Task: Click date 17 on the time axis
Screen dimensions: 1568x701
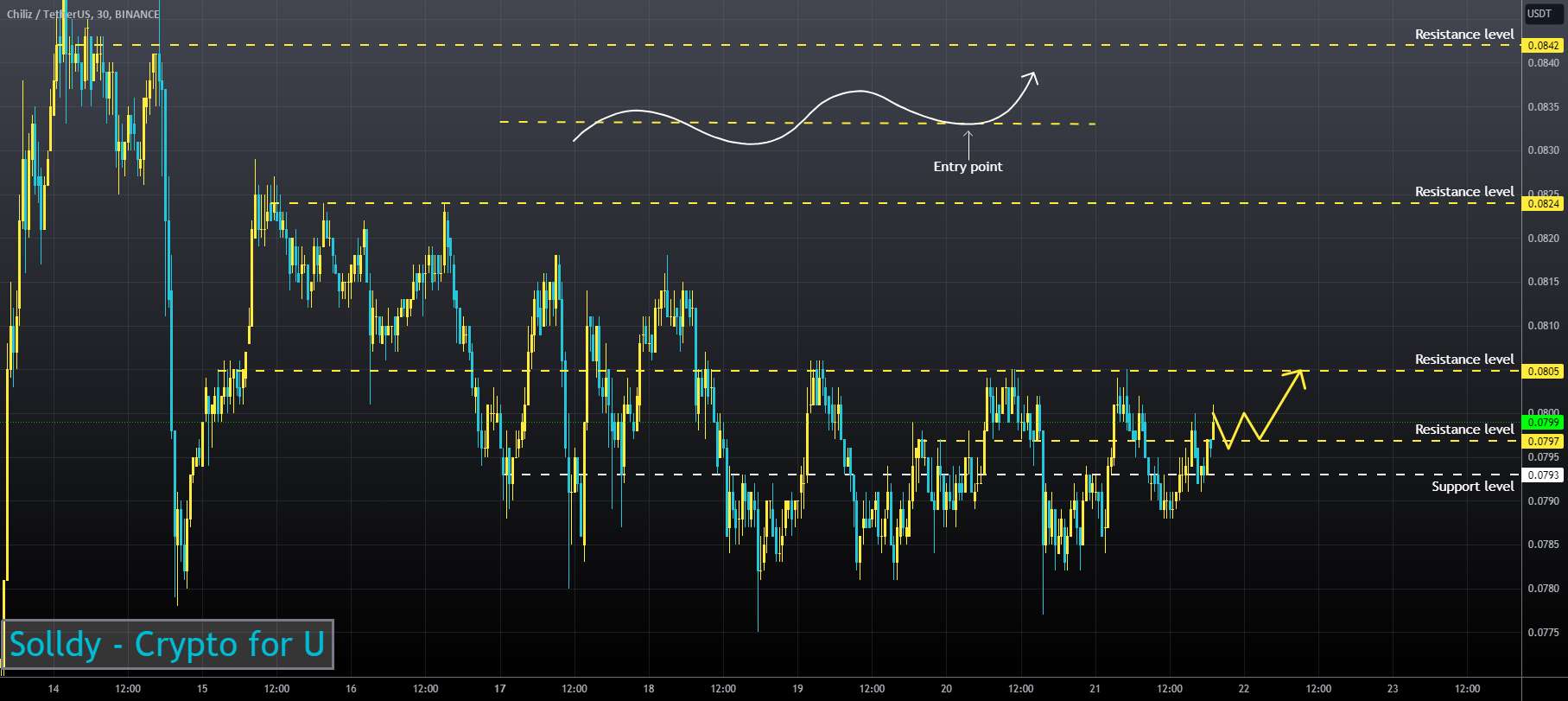Action: coord(500,689)
